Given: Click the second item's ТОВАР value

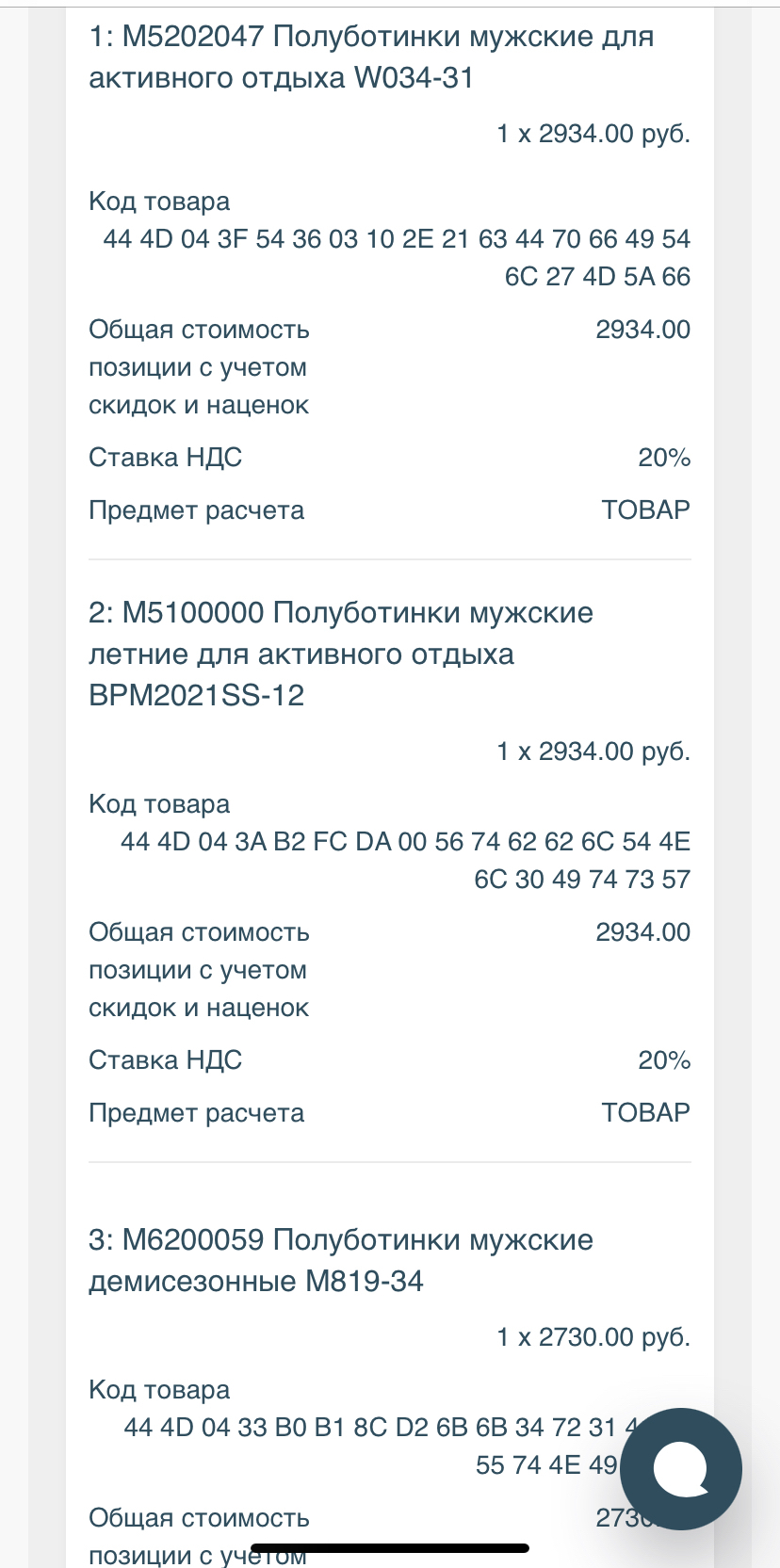Looking at the screenshot, I should (x=645, y=1113).
